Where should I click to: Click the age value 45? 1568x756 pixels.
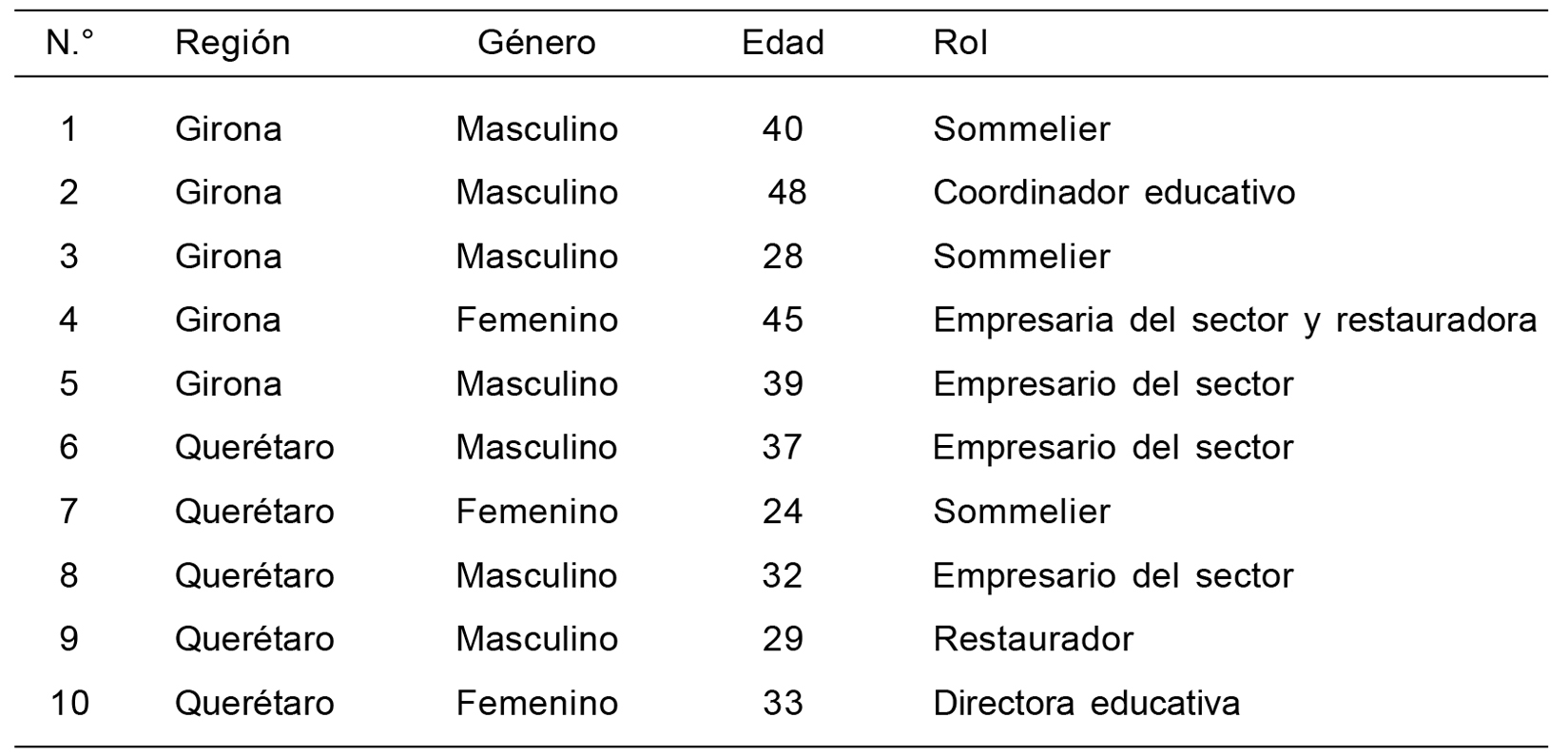coord(783,320)
